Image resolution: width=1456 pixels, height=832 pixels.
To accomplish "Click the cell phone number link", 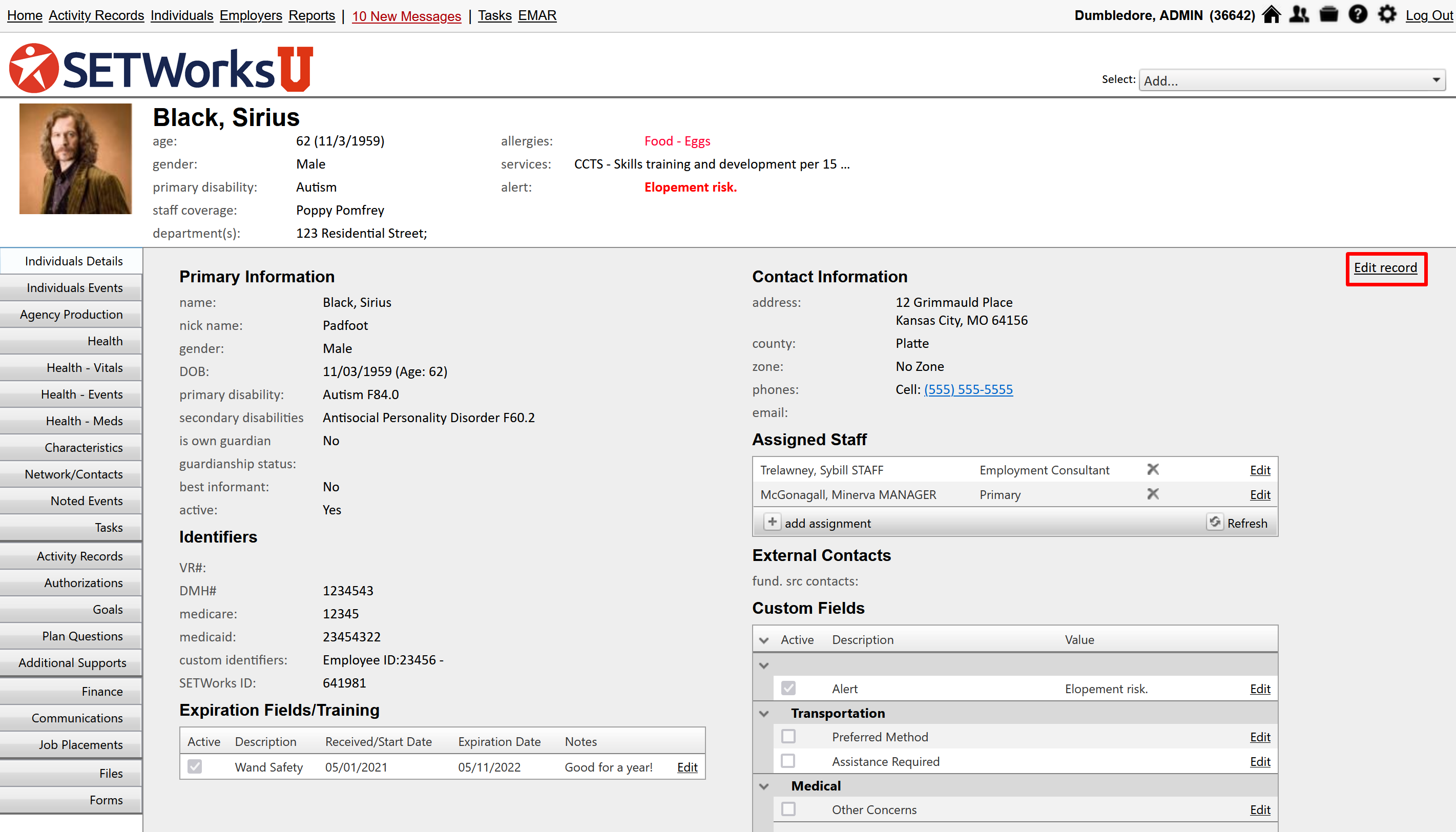I will (x=968, y=390).
